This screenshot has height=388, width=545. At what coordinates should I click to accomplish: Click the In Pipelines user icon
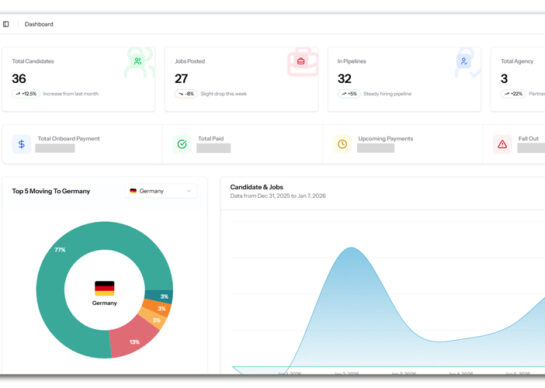click(464, 61)
